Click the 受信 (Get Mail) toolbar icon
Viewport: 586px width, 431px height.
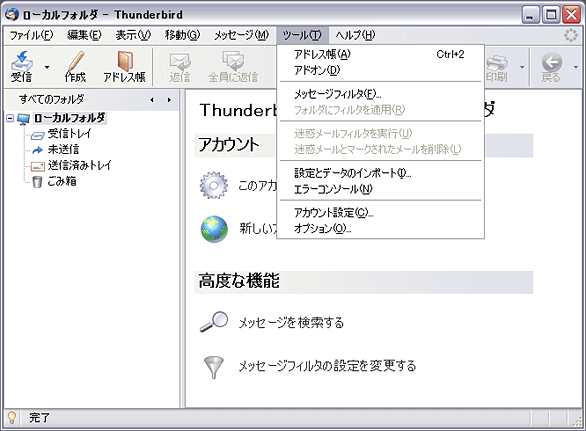pos(22,62)
